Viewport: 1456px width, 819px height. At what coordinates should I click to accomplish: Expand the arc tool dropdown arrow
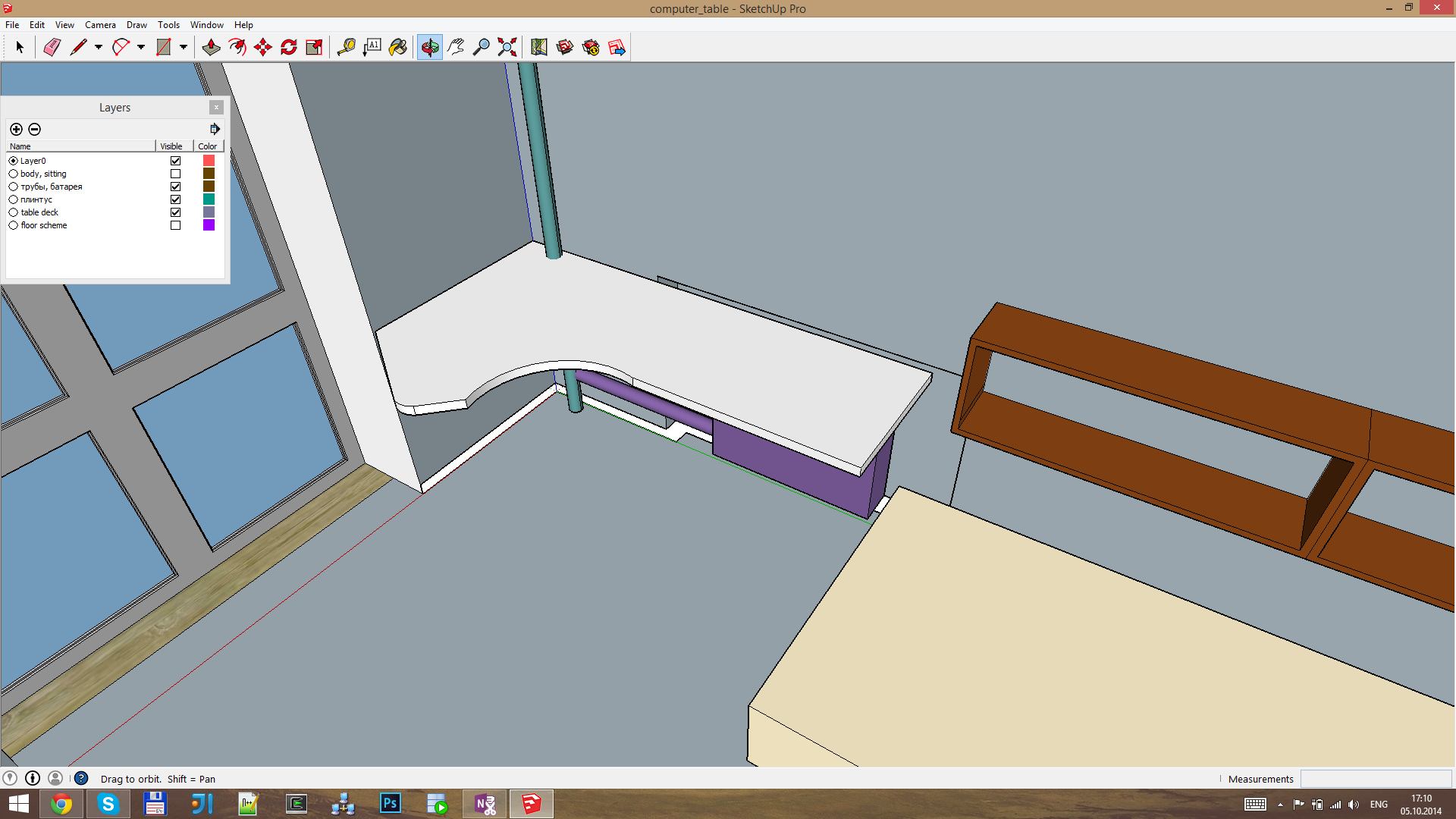pyautogui.click(x=141, y=47)
